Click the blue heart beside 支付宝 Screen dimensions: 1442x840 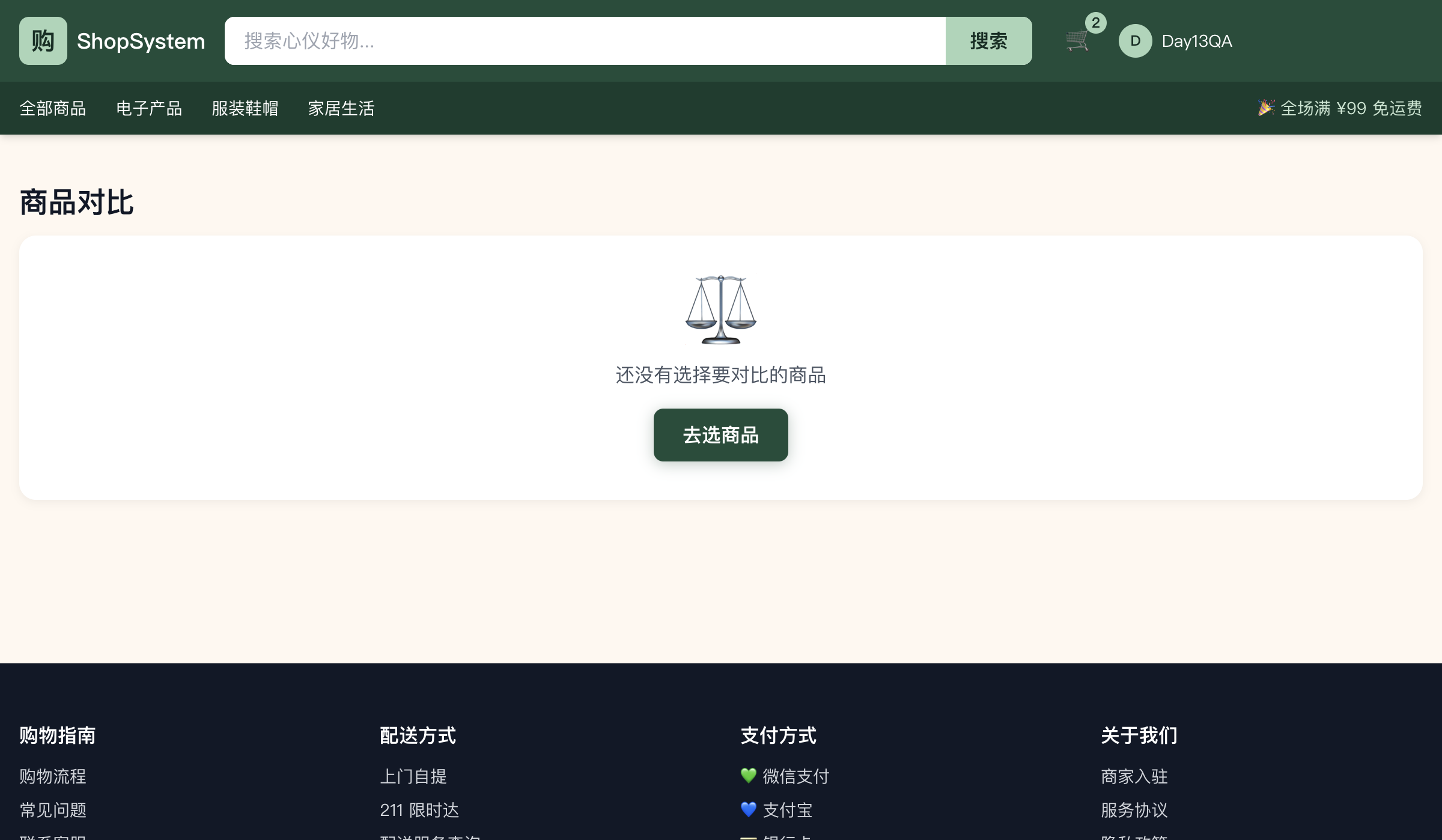(749, 809)
